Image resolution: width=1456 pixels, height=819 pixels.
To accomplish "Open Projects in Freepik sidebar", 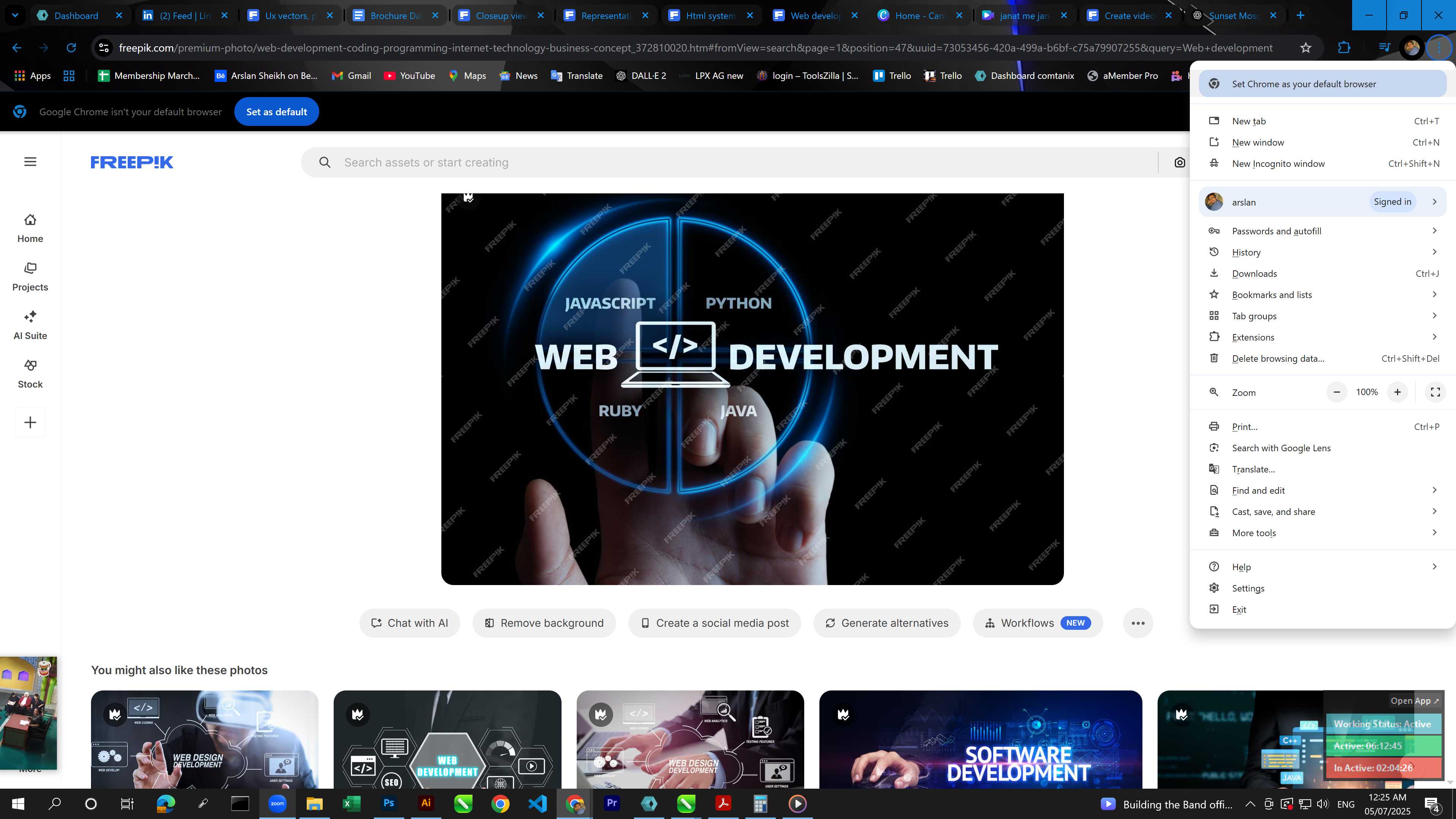I will click(30, 277).
